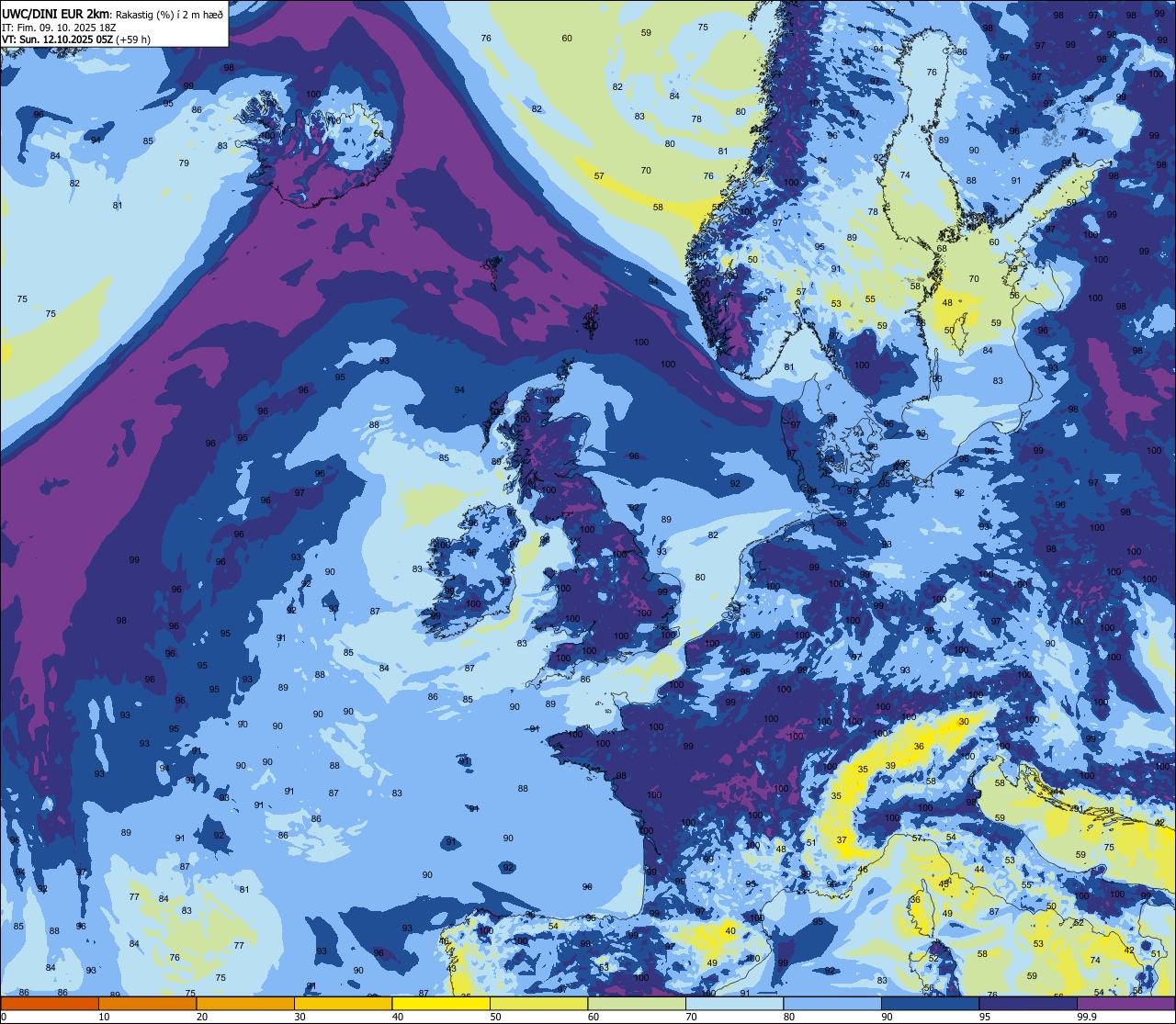Select the 'IT: Fim. 09. 10. 2025 18Z' line
The image size is (1176, 1024).
pos(59,28)
